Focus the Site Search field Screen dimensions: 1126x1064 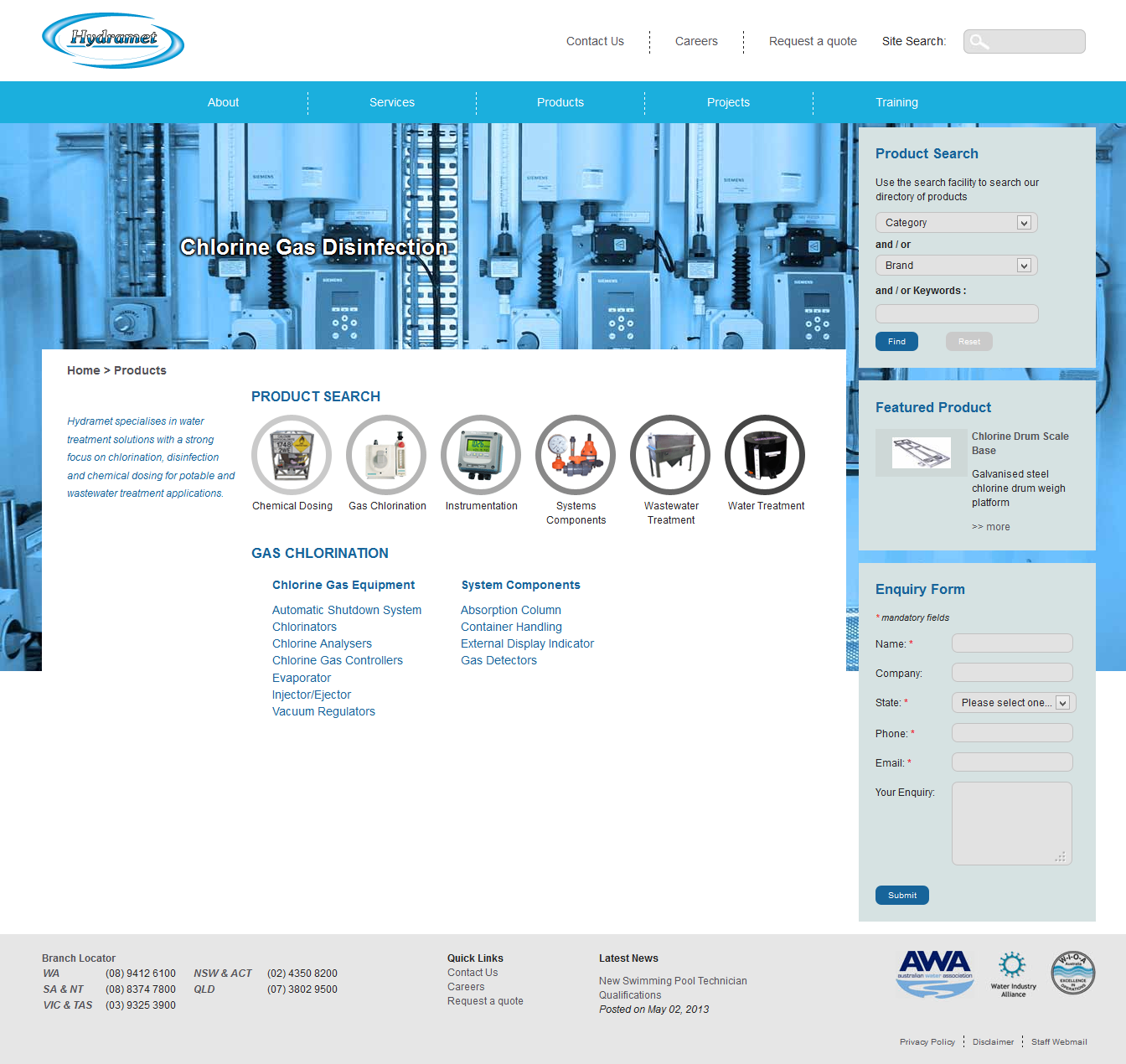[x=1025, y=41]
